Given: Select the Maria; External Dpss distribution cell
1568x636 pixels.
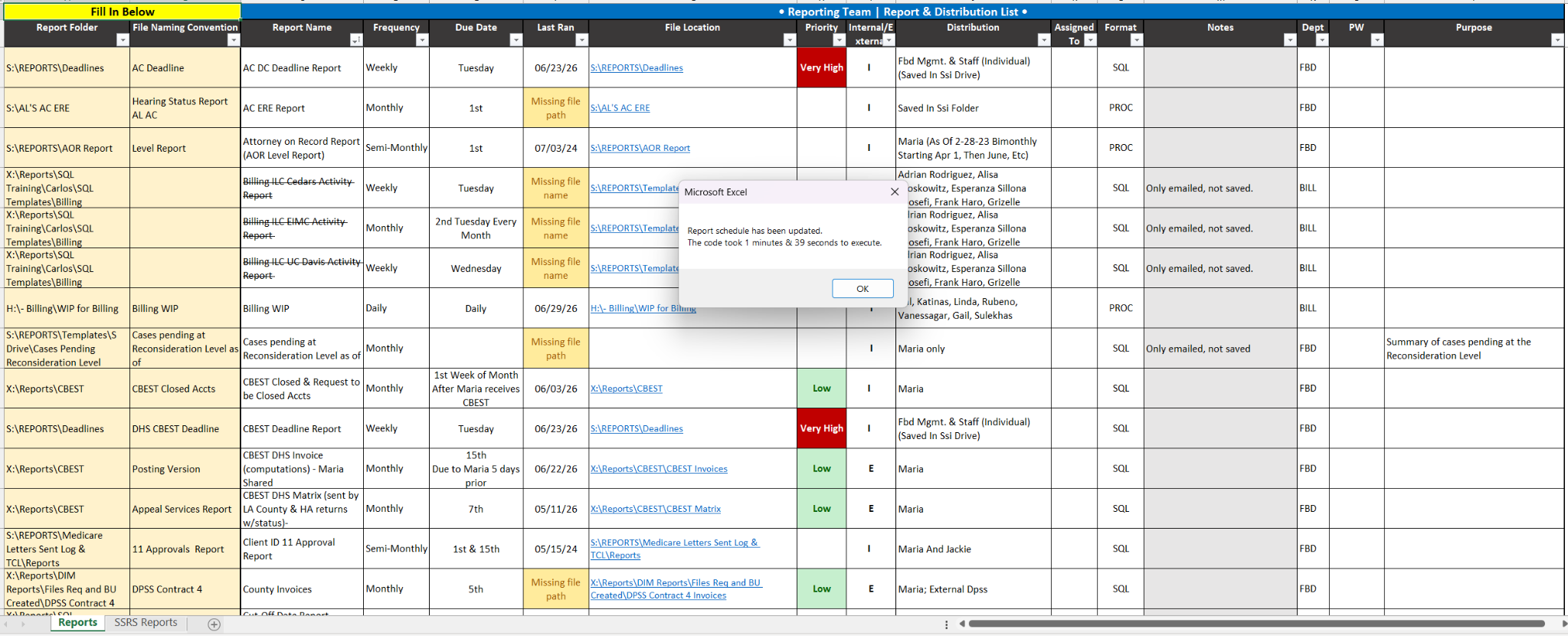Looking at the screenshot, I should tap(973, 589).
